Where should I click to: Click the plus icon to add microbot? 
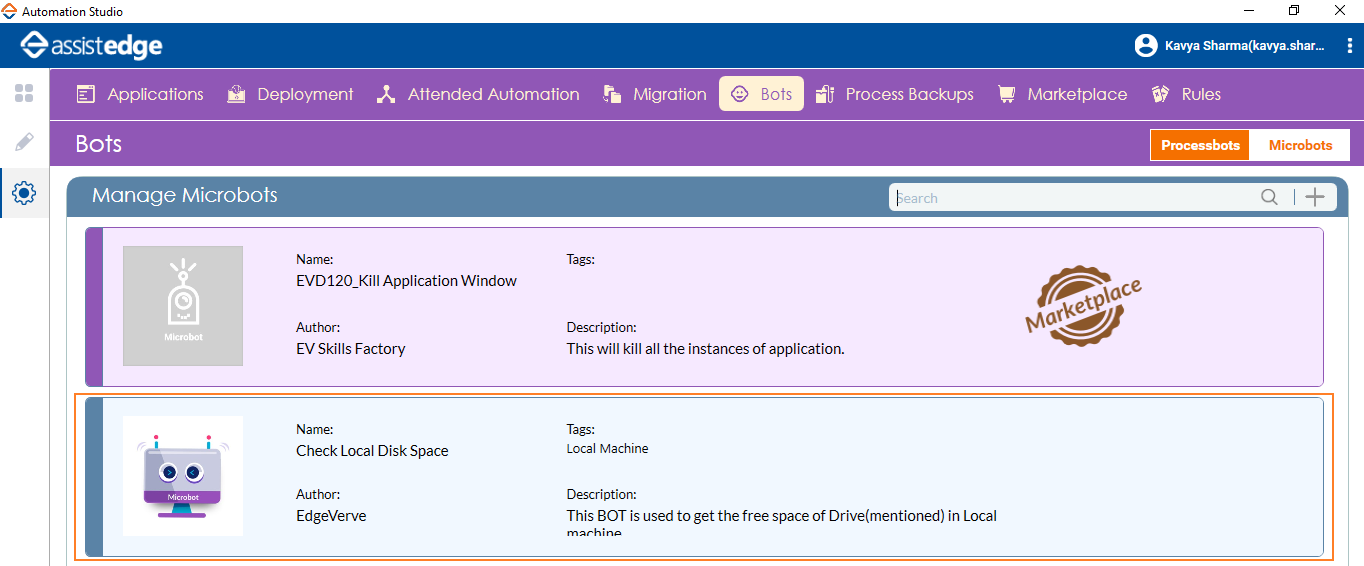(1315, 198)
